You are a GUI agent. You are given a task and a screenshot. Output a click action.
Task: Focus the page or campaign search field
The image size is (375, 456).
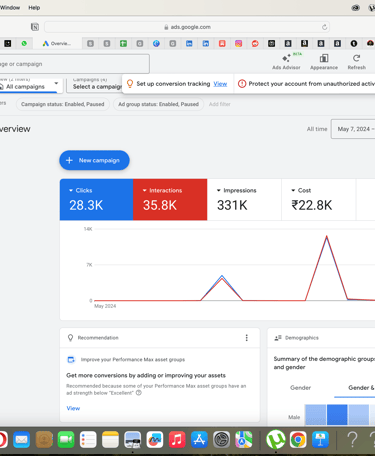tap(74, 64)
